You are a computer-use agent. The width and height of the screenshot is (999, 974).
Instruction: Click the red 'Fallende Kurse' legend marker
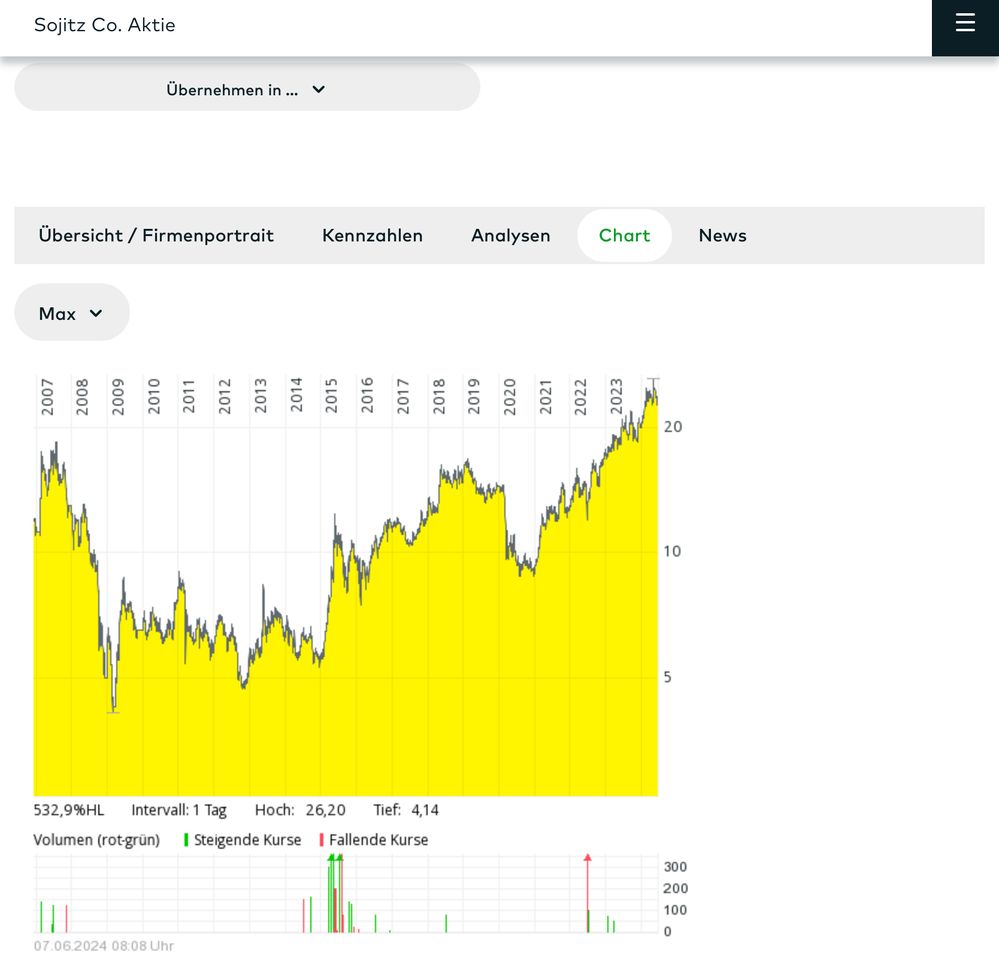point(321,840)
